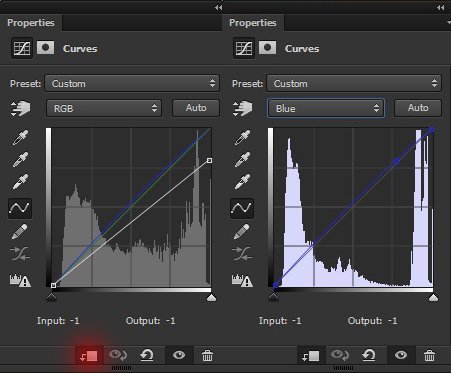This screenshot has height=373, width=451.
Task: Click the Auto button in left Curves panel
Action: tap(196, 108)
